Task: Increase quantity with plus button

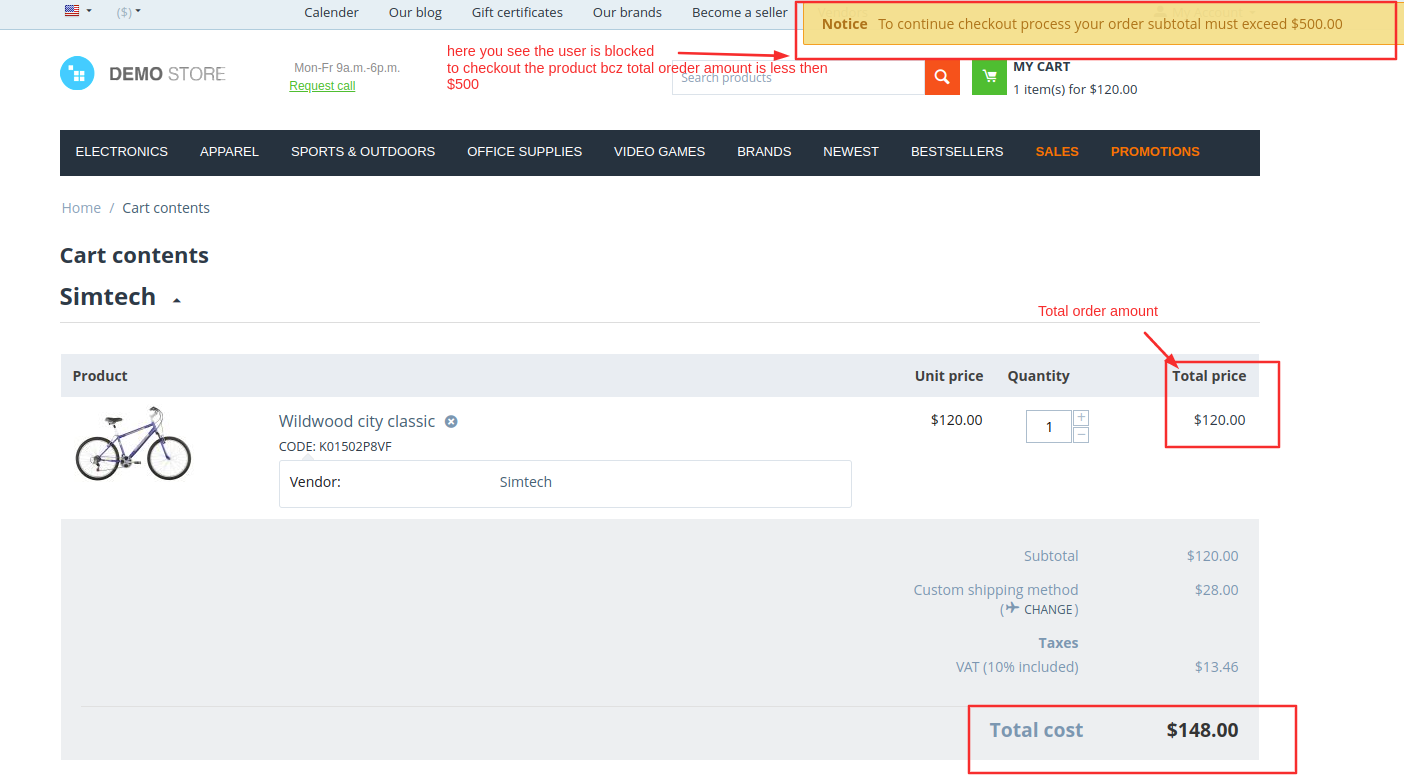Action: tap(1081, 418)
